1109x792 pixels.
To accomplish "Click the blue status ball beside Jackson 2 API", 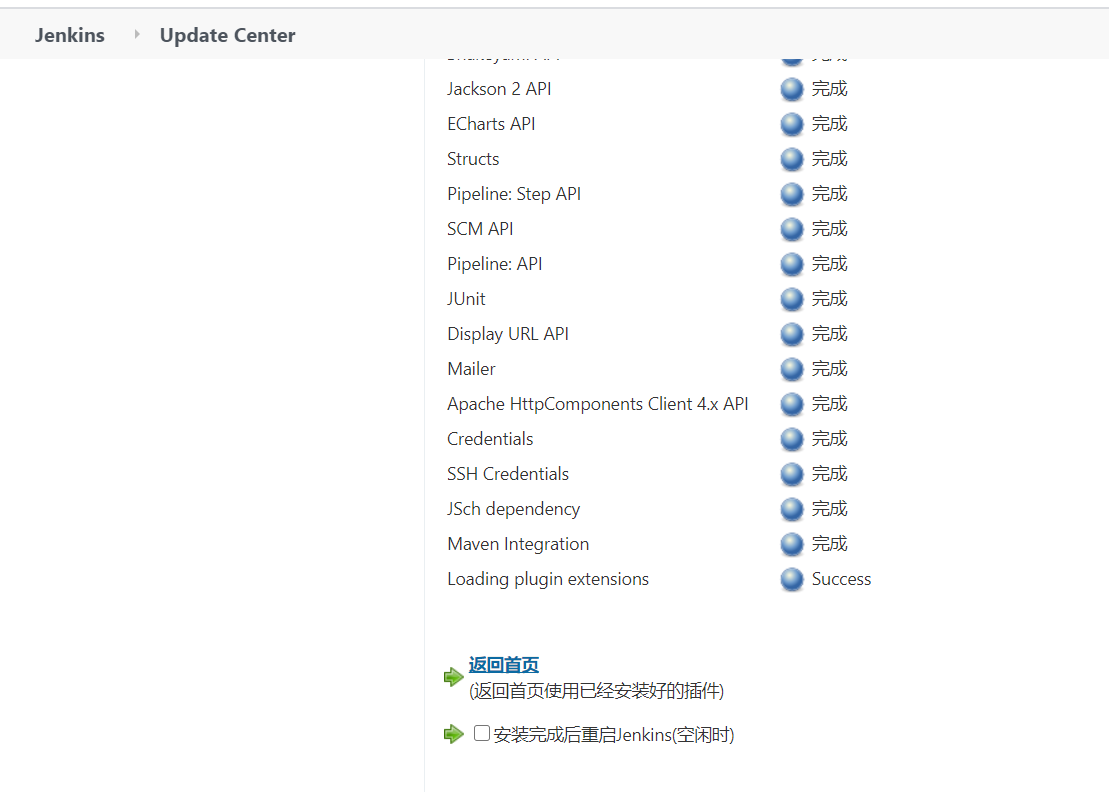I will coord(791,89).
